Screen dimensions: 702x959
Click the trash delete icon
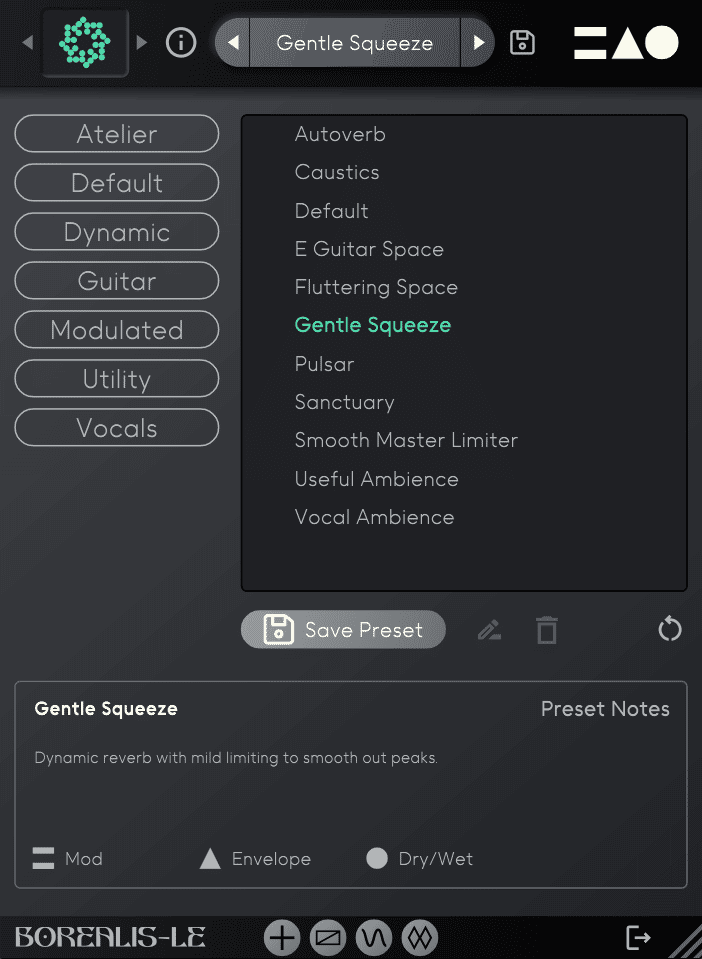tap(546, 630)
